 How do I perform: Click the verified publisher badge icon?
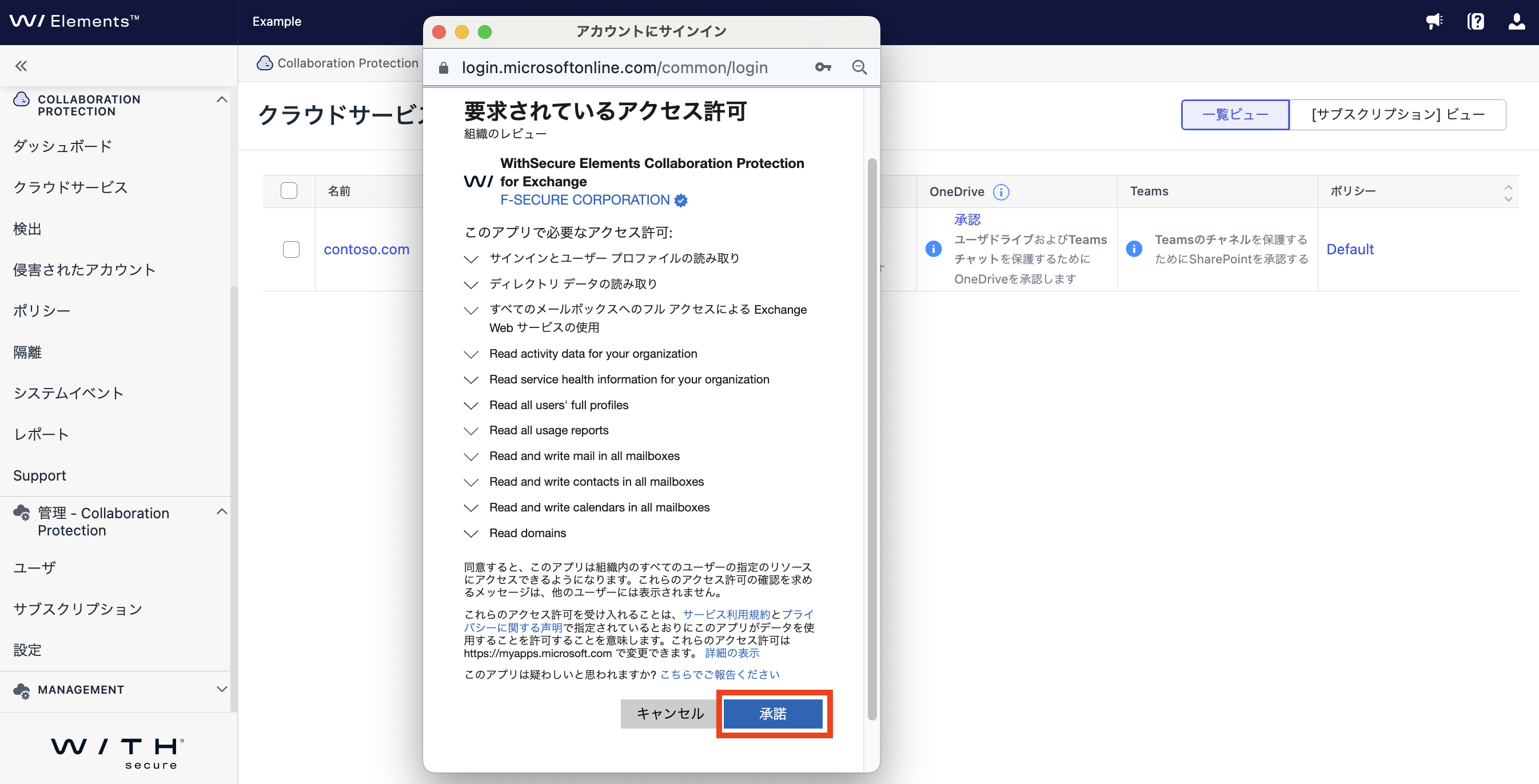click(680, 201)
